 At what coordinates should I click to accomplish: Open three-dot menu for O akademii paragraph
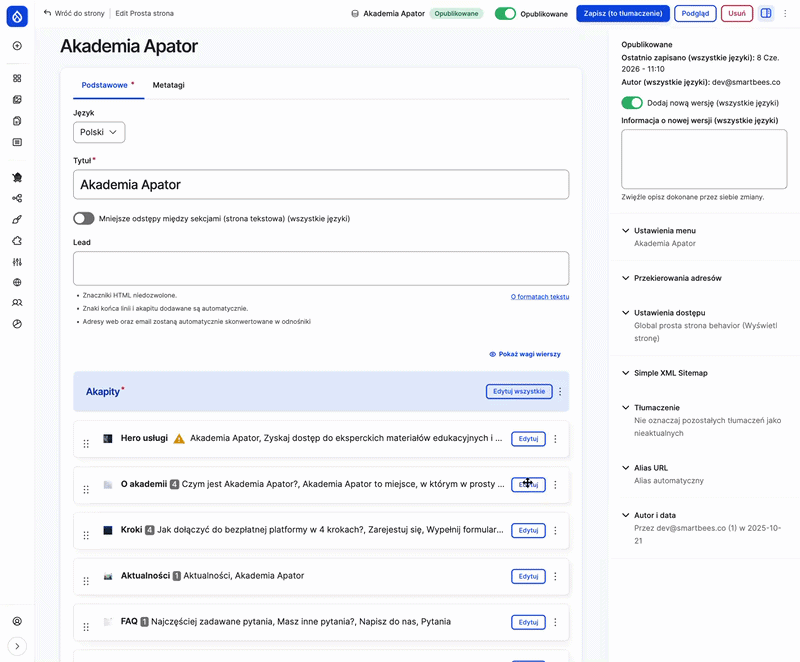pos(555,485)
